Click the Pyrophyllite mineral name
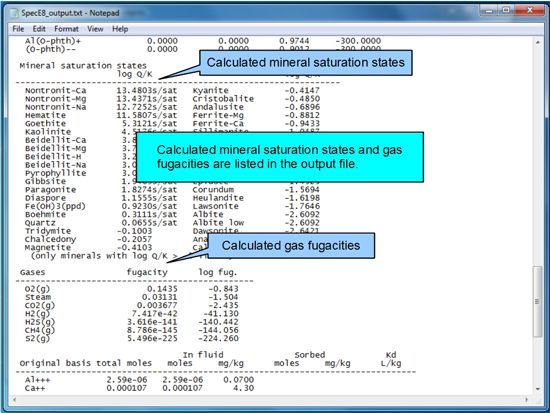The image size is (550, 413). tap(55, 173)
